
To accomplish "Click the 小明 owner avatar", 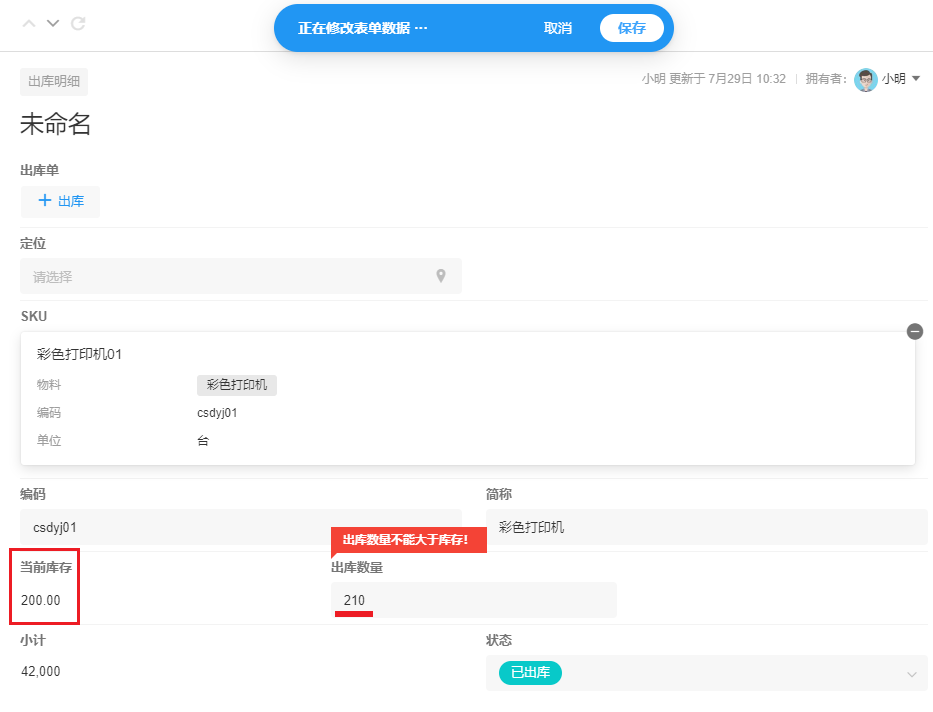I will point(865,80).
